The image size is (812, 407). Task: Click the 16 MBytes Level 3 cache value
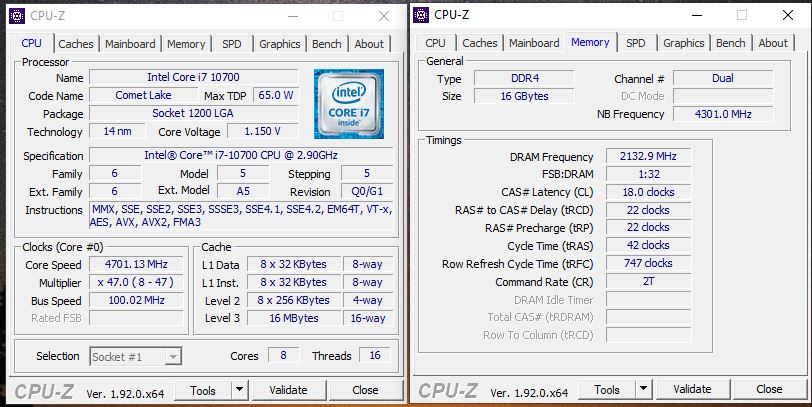(294, 318)
